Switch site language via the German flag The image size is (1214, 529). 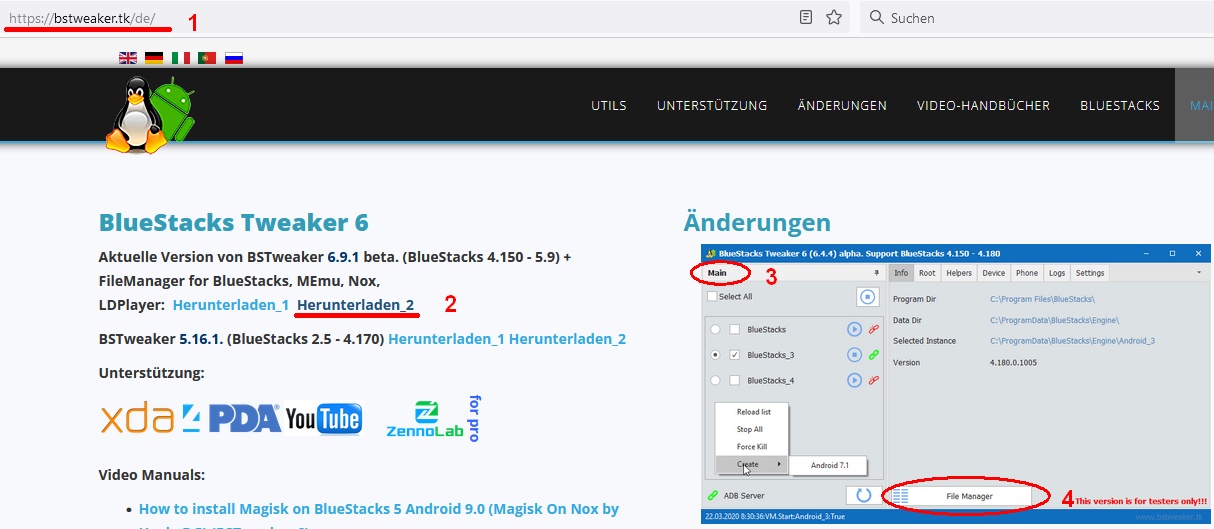click(x=154, y=58)
